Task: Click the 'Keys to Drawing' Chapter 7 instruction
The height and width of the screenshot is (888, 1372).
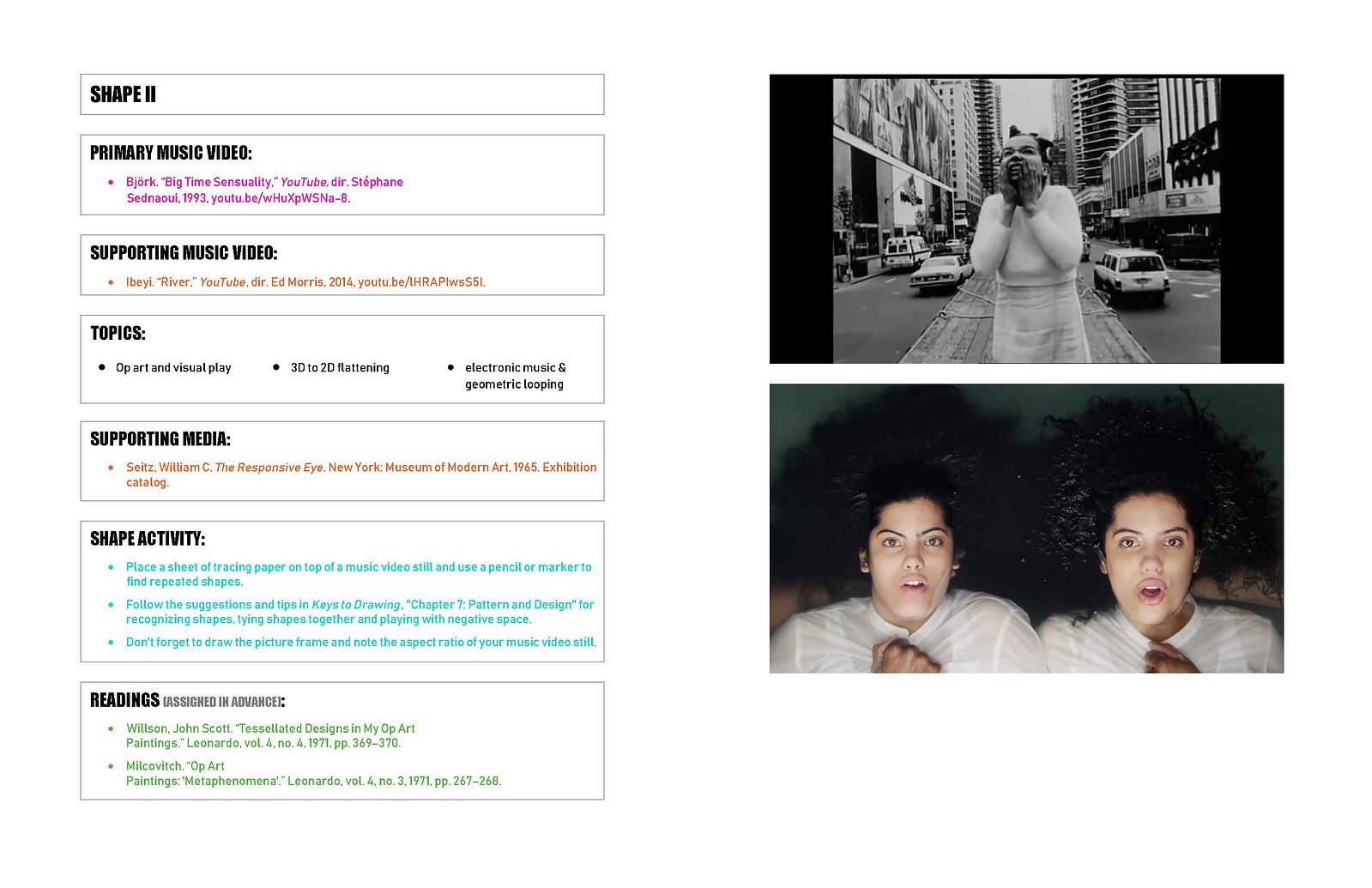Action: tap(360, 612)
